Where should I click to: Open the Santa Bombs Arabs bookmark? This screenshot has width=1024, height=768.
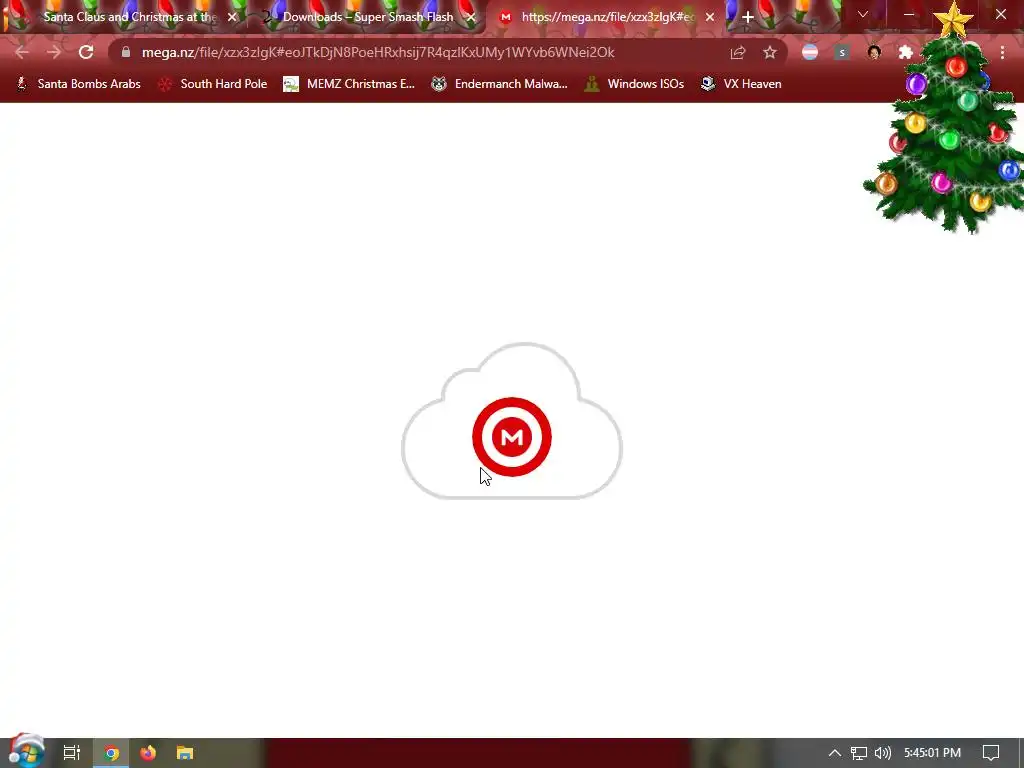coord(78,84)
